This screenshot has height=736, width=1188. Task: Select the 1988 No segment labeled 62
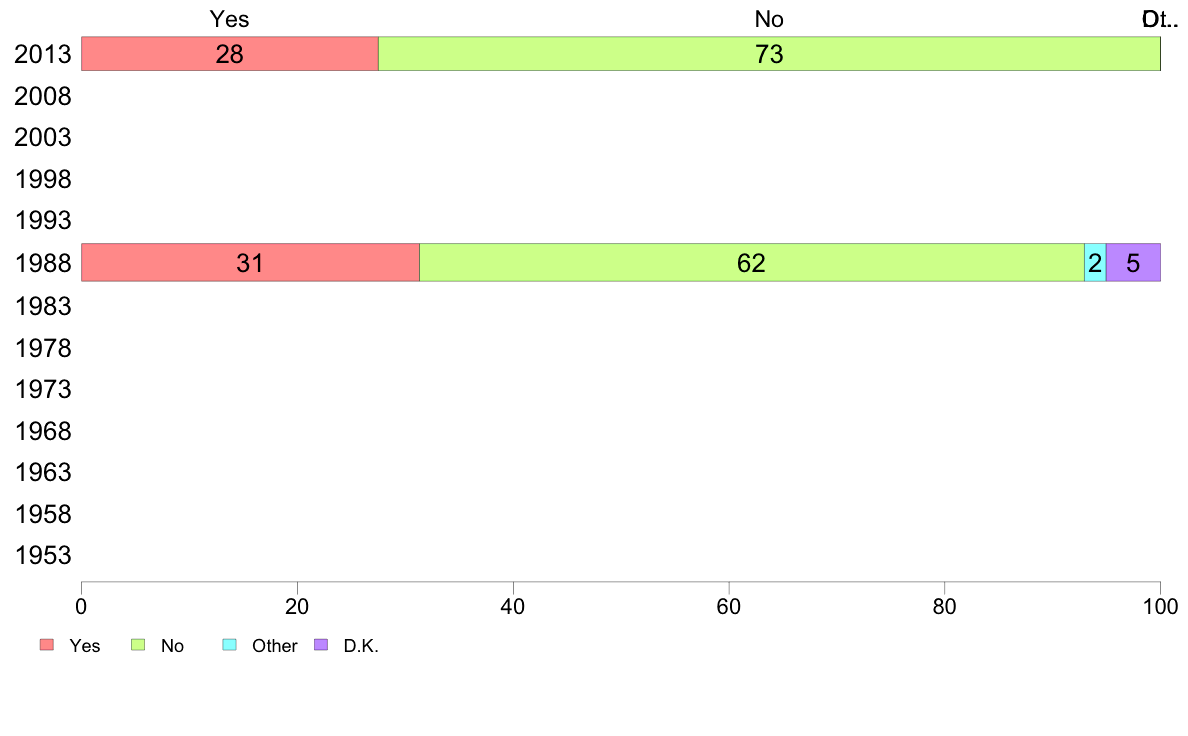coord(752,263)
